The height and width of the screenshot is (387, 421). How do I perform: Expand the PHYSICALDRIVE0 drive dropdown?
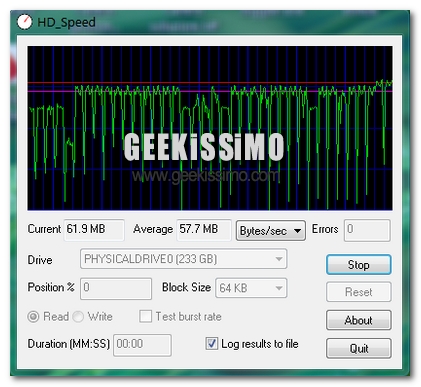tap(183, 259)
